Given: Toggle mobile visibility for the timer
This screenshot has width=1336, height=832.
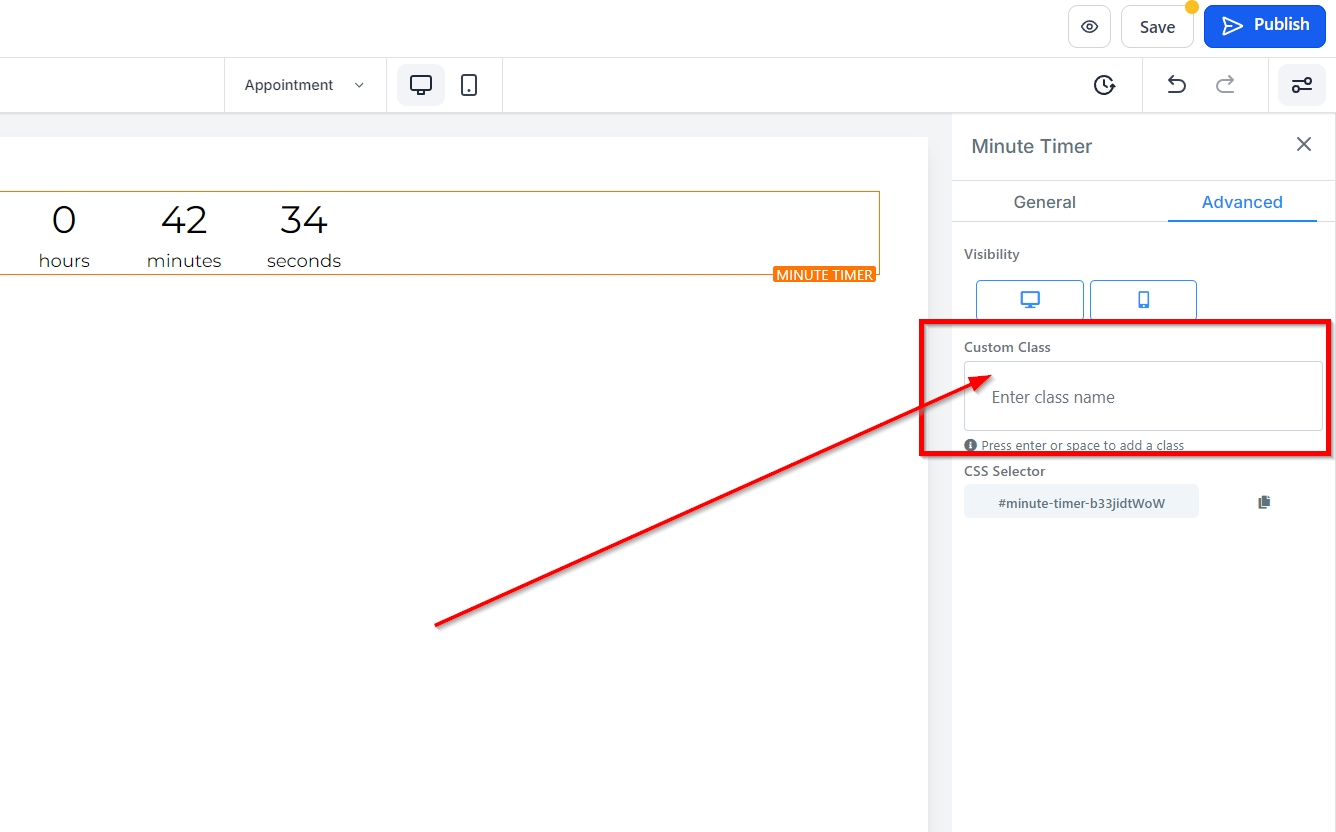Looking at the screenshot, I should click(1143, 299).
